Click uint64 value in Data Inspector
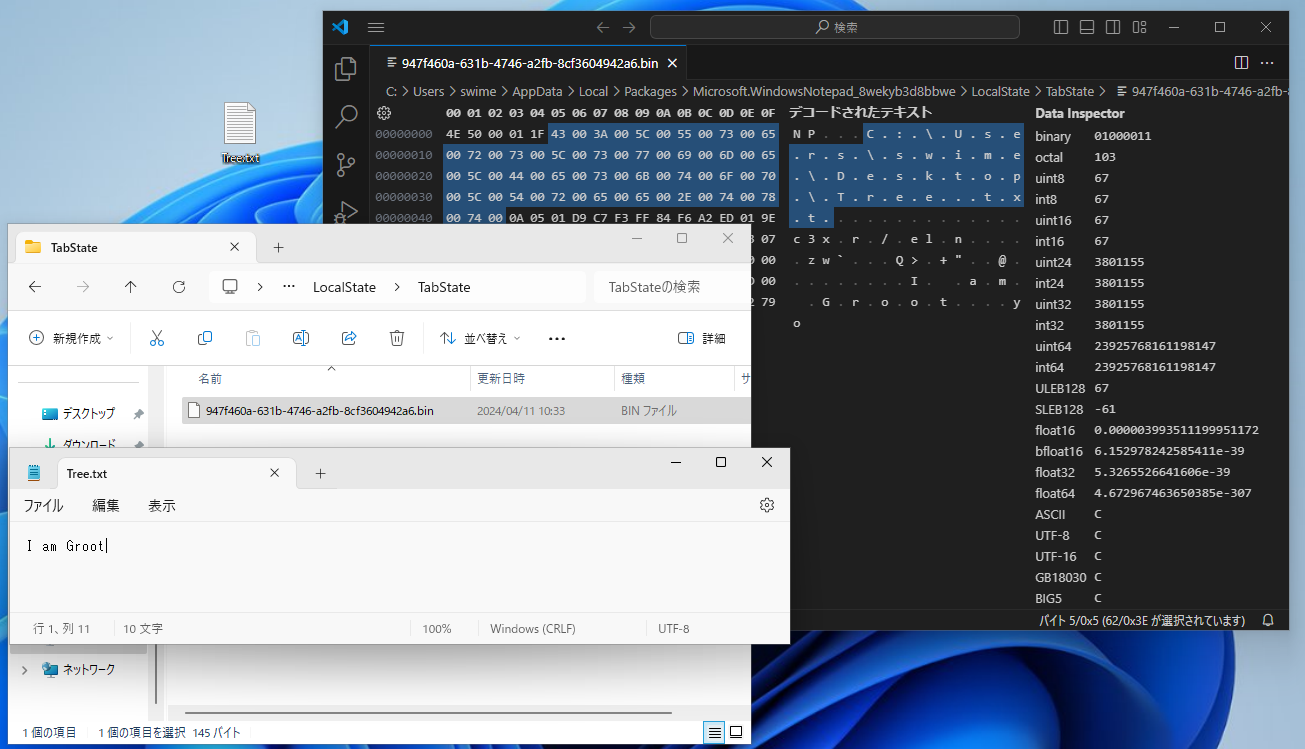1305x749 pixels. pos(1155,346)
